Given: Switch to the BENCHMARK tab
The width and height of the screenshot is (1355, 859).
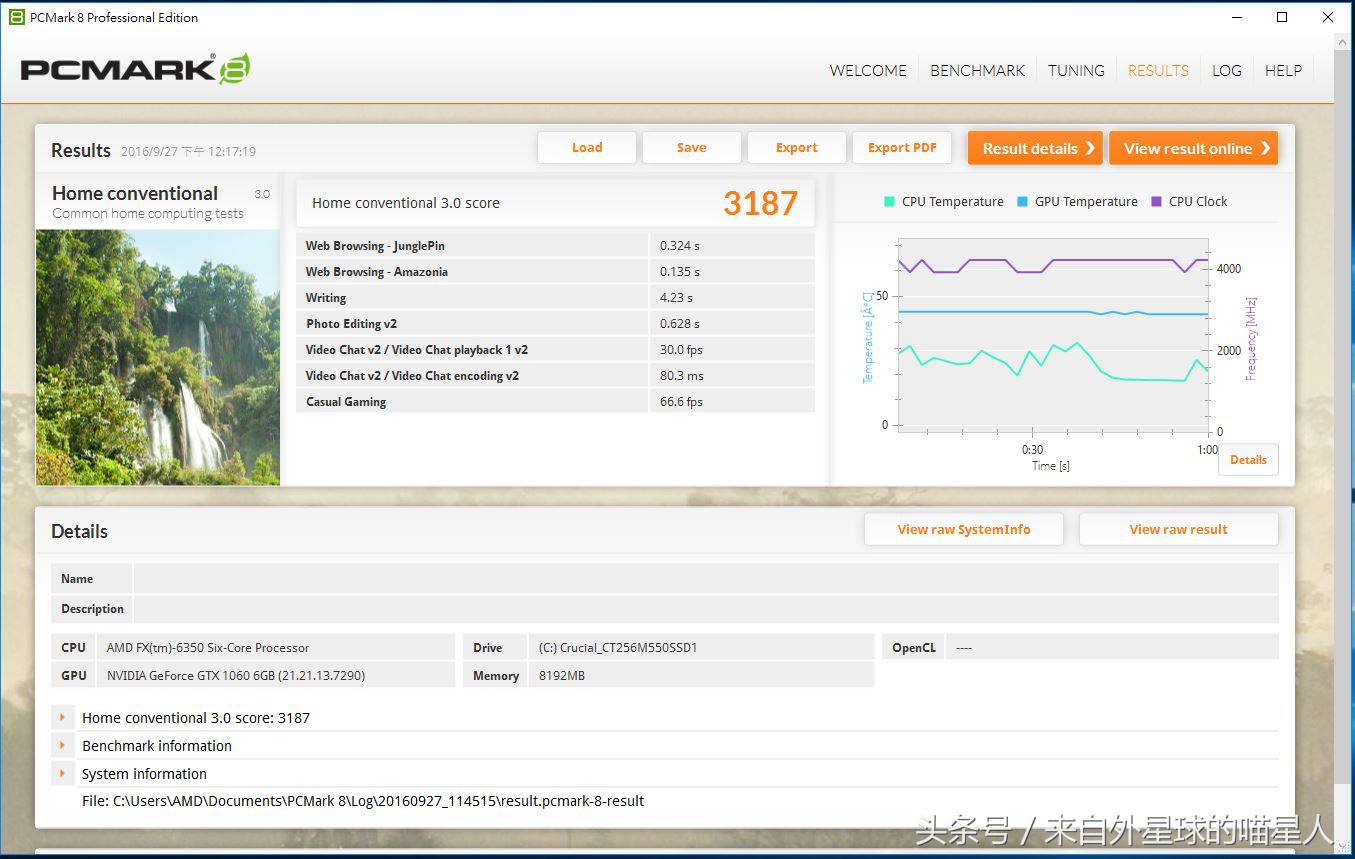Looking at the screenshot, I should pyautogui.click(x=977, y=70).
